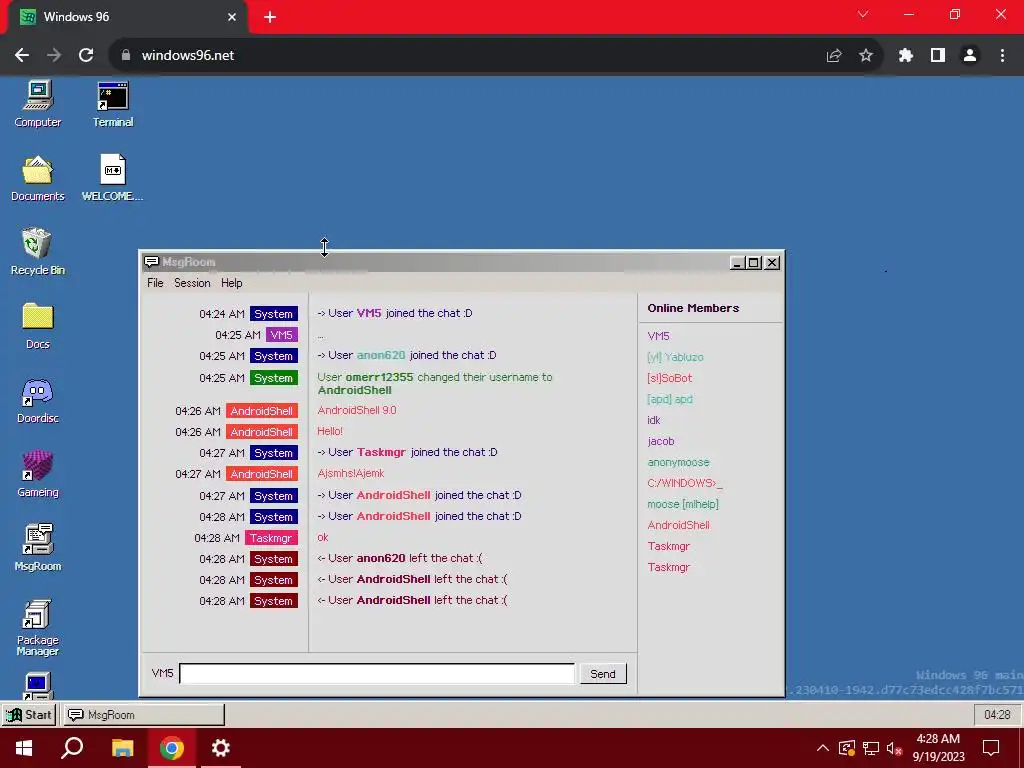Maximize the MsgRoom window
The height and width of the screenshot is (768, 1024).
pos(754,263)
